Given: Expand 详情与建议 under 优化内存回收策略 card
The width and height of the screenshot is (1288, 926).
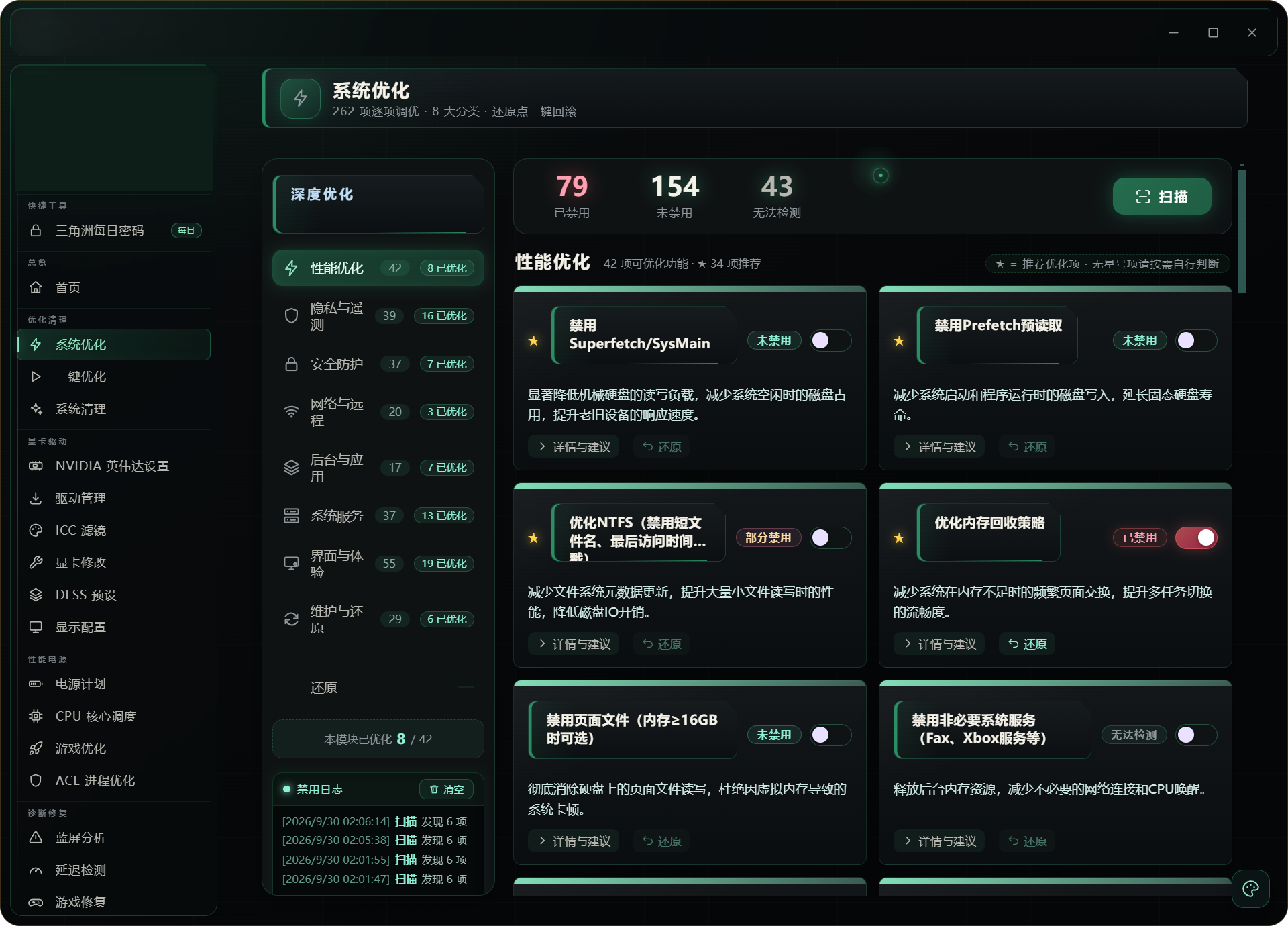Looking at the screenshot, I should pos(940,644).
